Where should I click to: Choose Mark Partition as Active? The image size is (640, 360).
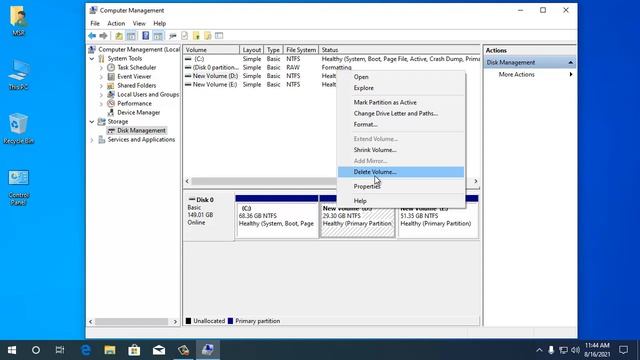(401, 102)
